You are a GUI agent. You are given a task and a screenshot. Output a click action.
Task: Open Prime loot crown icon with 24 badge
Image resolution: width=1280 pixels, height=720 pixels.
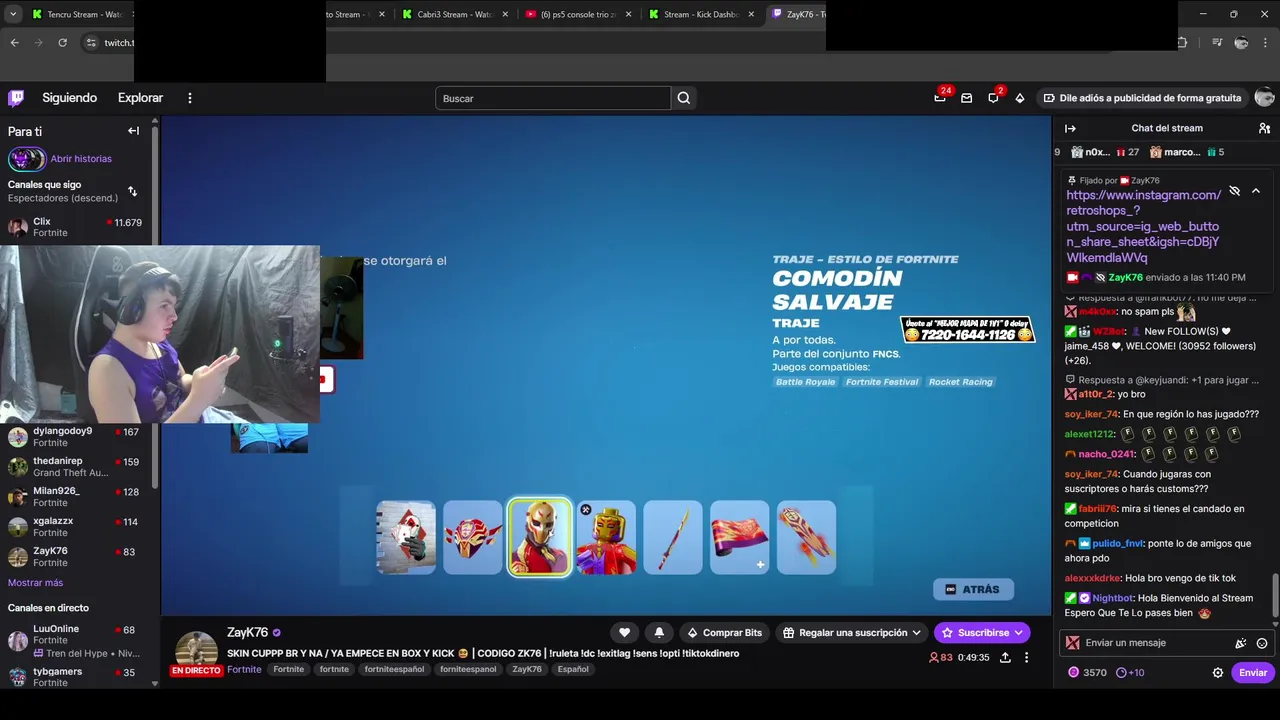(x=940, y=98)
